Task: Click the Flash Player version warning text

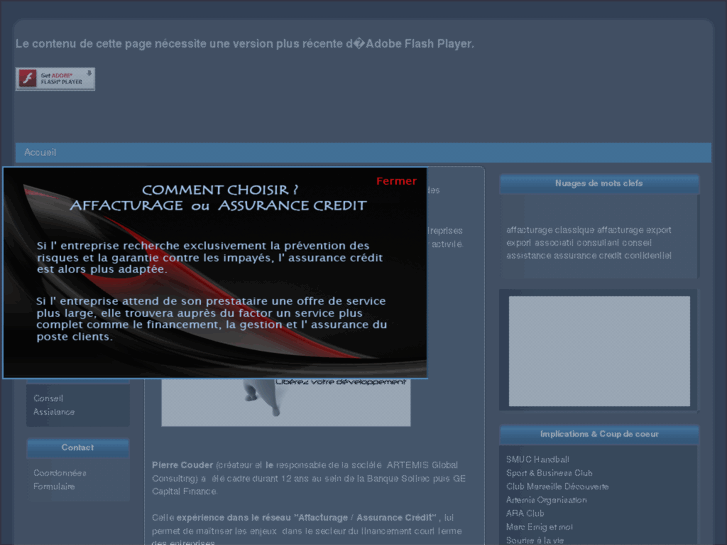Action: (x=245, y=44)
